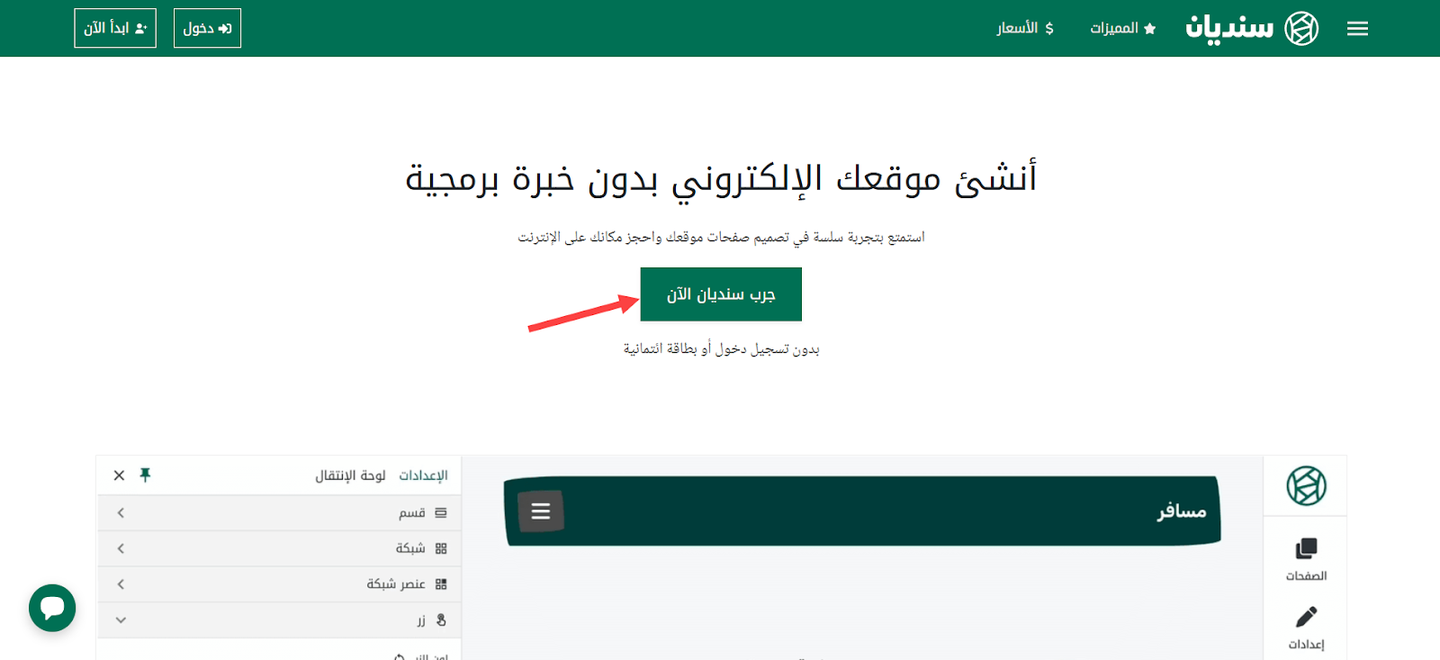Click hamburger menu in مسافر preview header
1440x660 pixels.
(541, 511)
